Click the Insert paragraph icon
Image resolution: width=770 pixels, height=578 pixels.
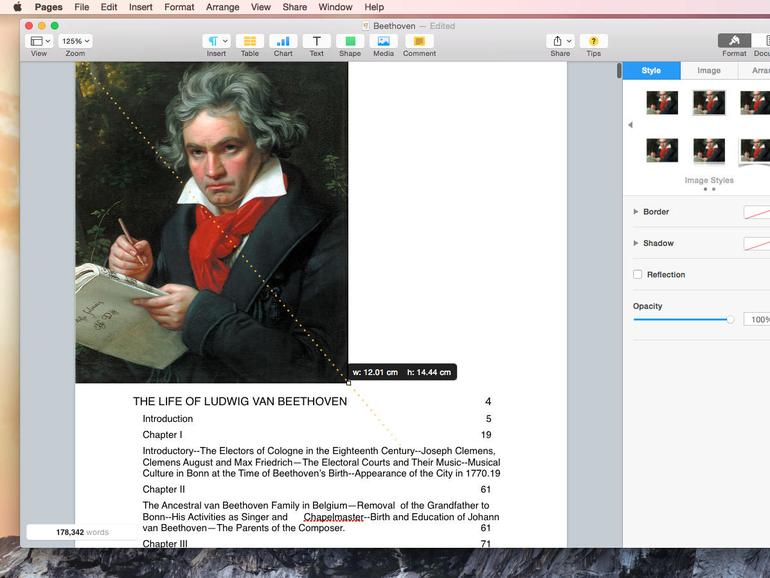[216, 41]
